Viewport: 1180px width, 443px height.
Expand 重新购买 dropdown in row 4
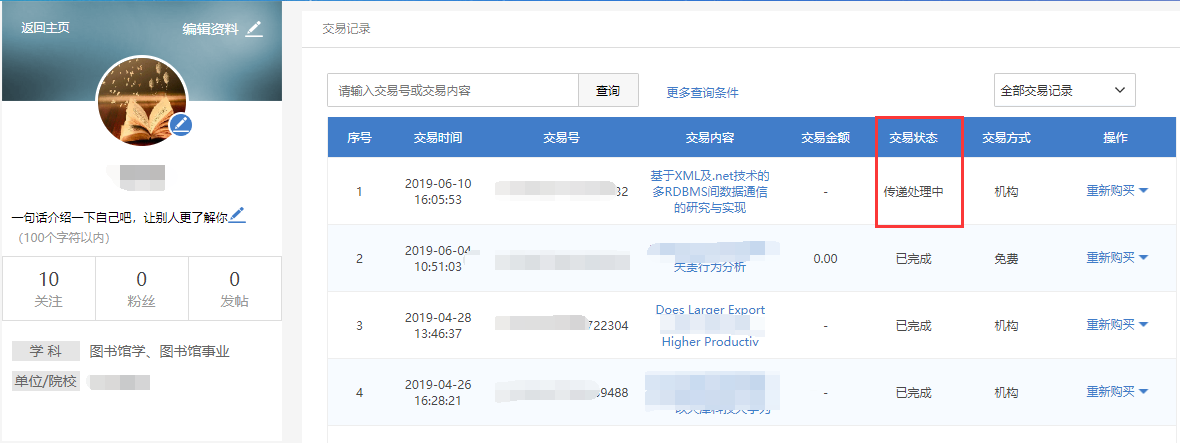tap(1116, 392)
